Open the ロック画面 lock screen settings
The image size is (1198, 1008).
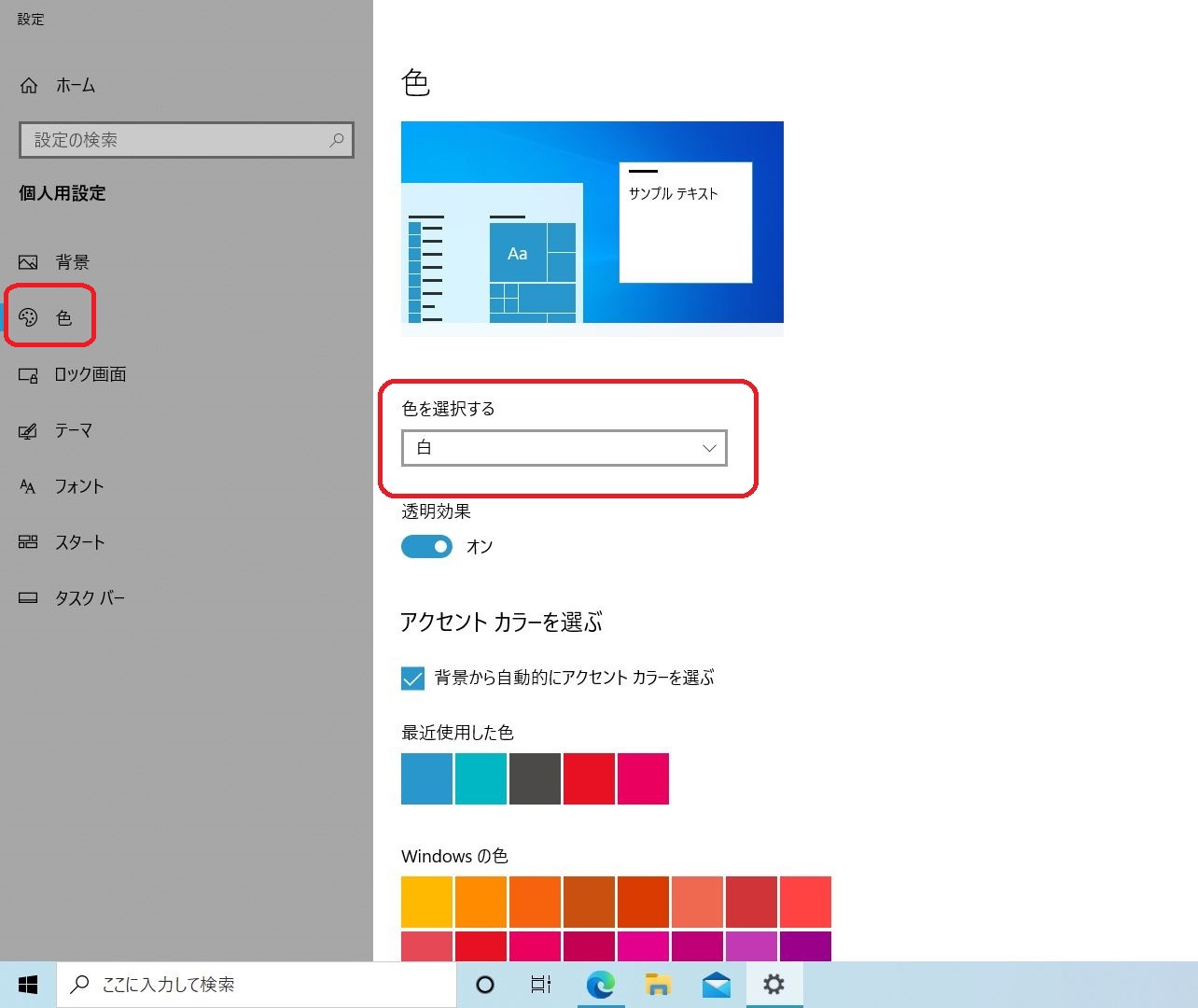pyautogui.click(x=89, y=374)
